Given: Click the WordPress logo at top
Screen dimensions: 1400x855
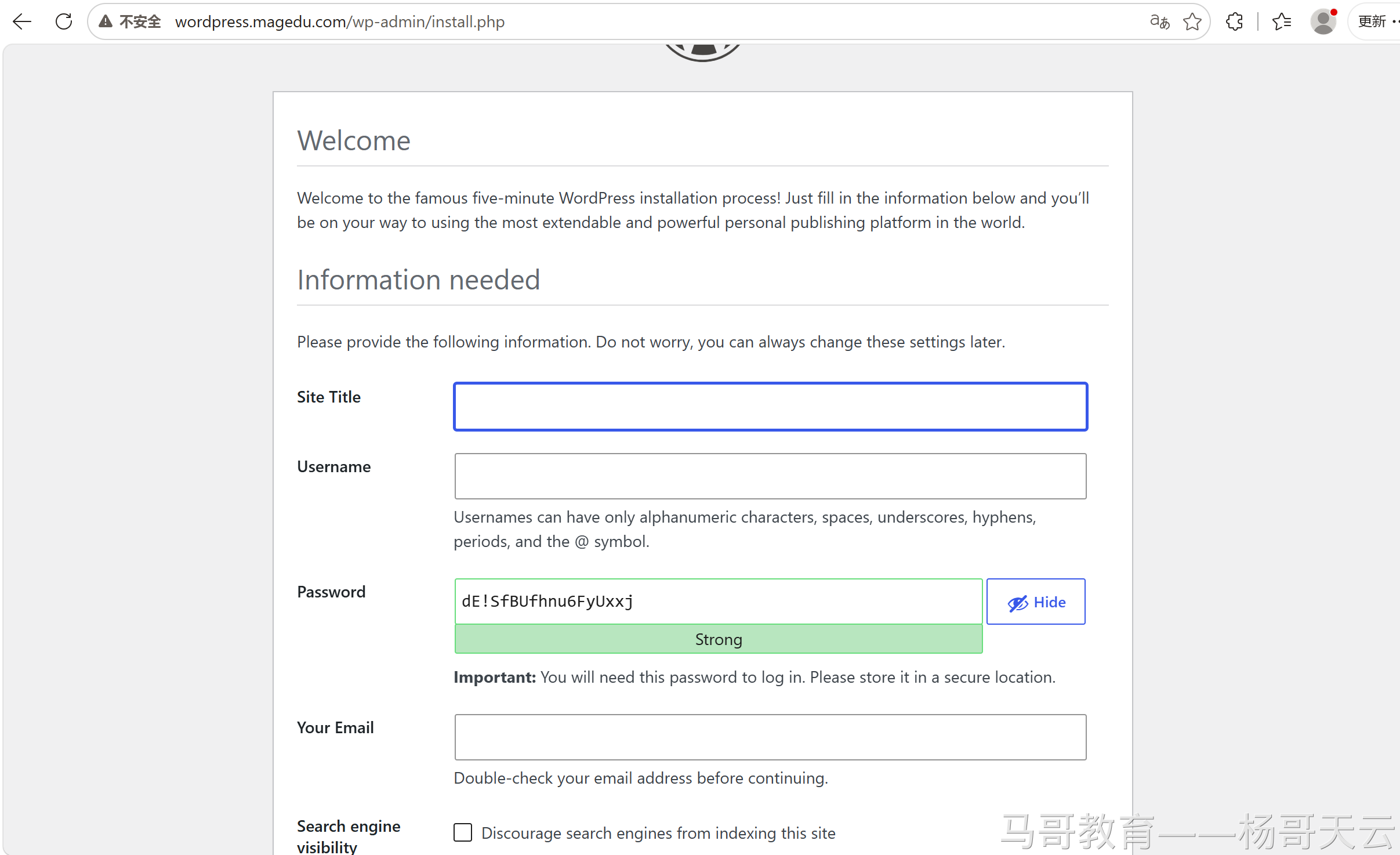Looking at the screenshot, I should point(702,52).
